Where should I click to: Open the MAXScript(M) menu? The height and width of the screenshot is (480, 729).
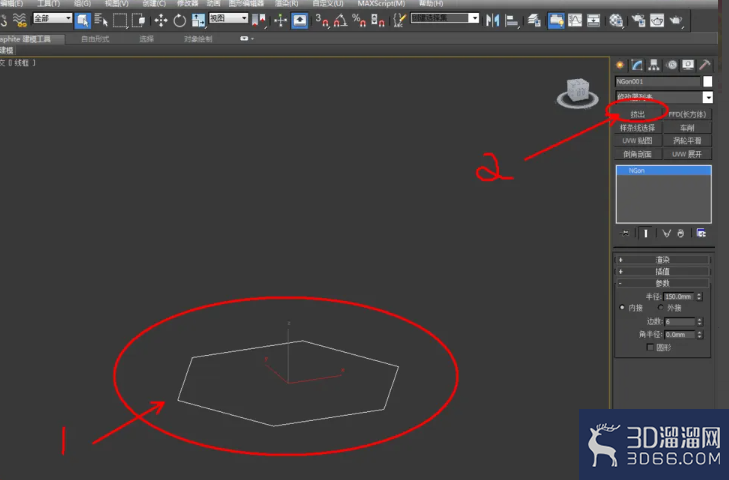[381, 4]
